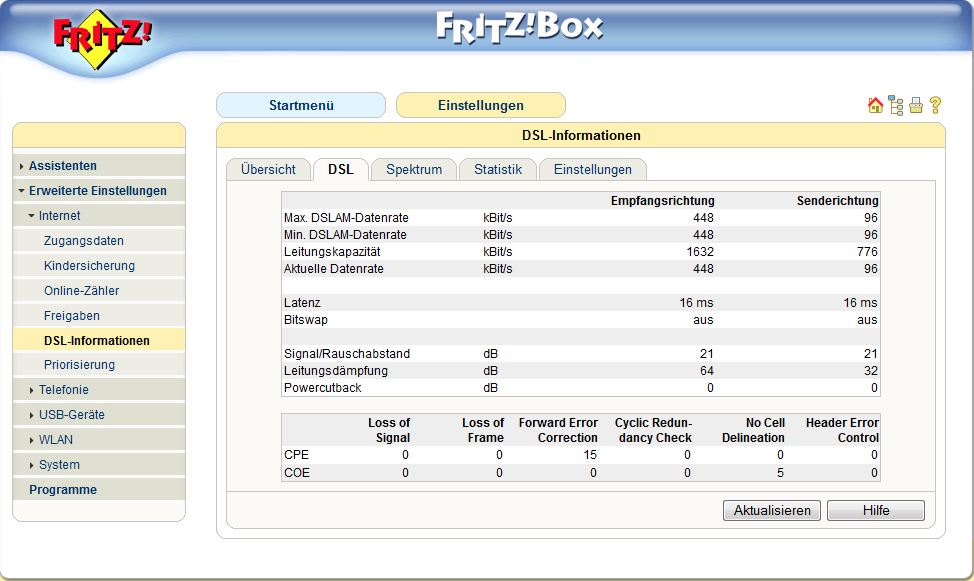Click the 1632 Leitungskapazität value

[x=700, y=252]
